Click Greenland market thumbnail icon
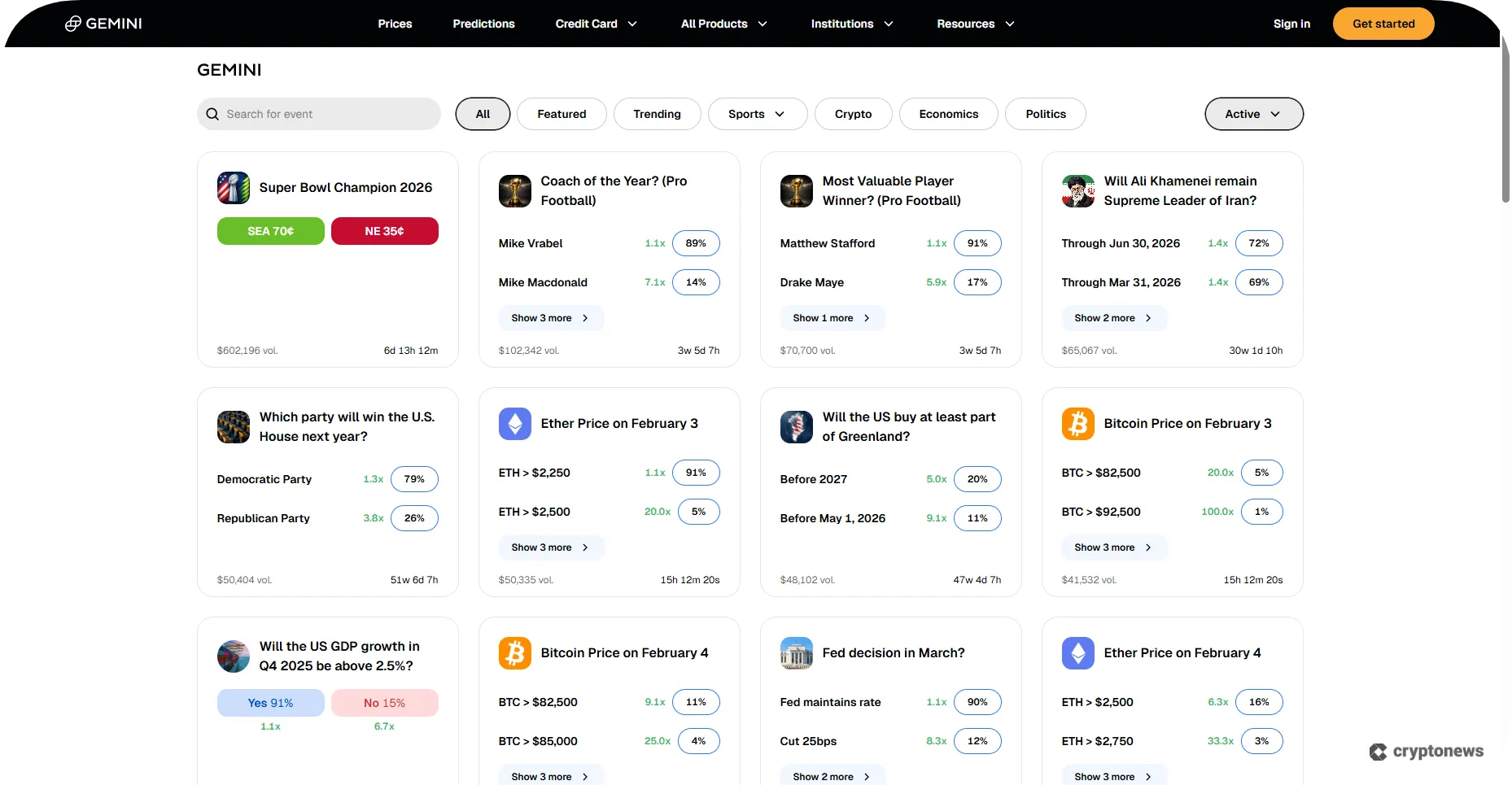Screen dimensions: 1512x785 tap(797, 427)
